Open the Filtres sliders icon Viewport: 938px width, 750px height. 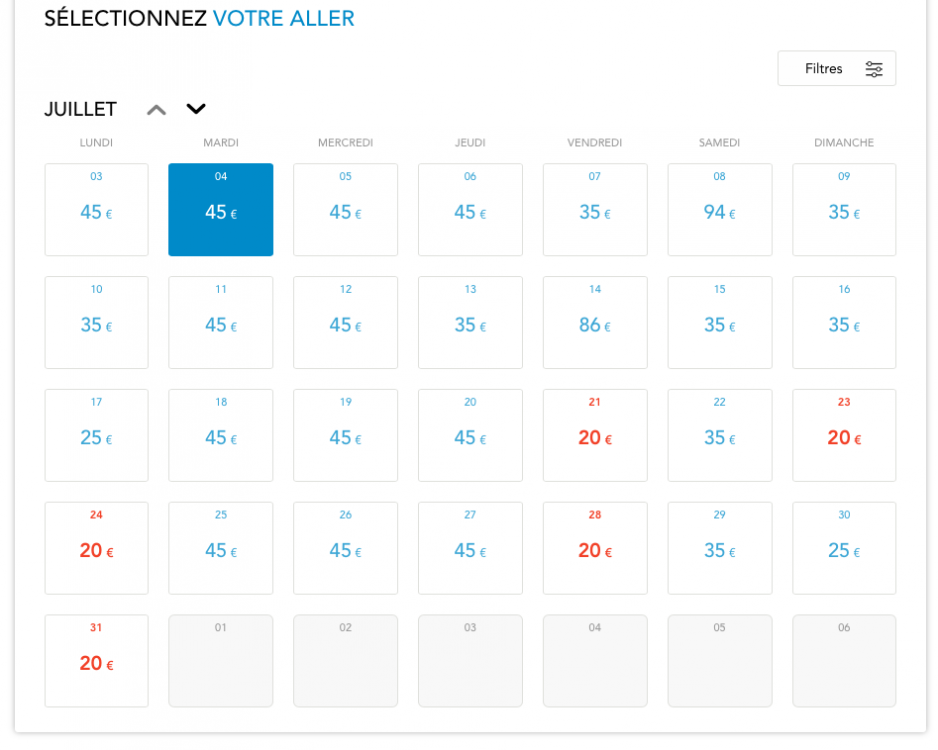coord(874,69)
